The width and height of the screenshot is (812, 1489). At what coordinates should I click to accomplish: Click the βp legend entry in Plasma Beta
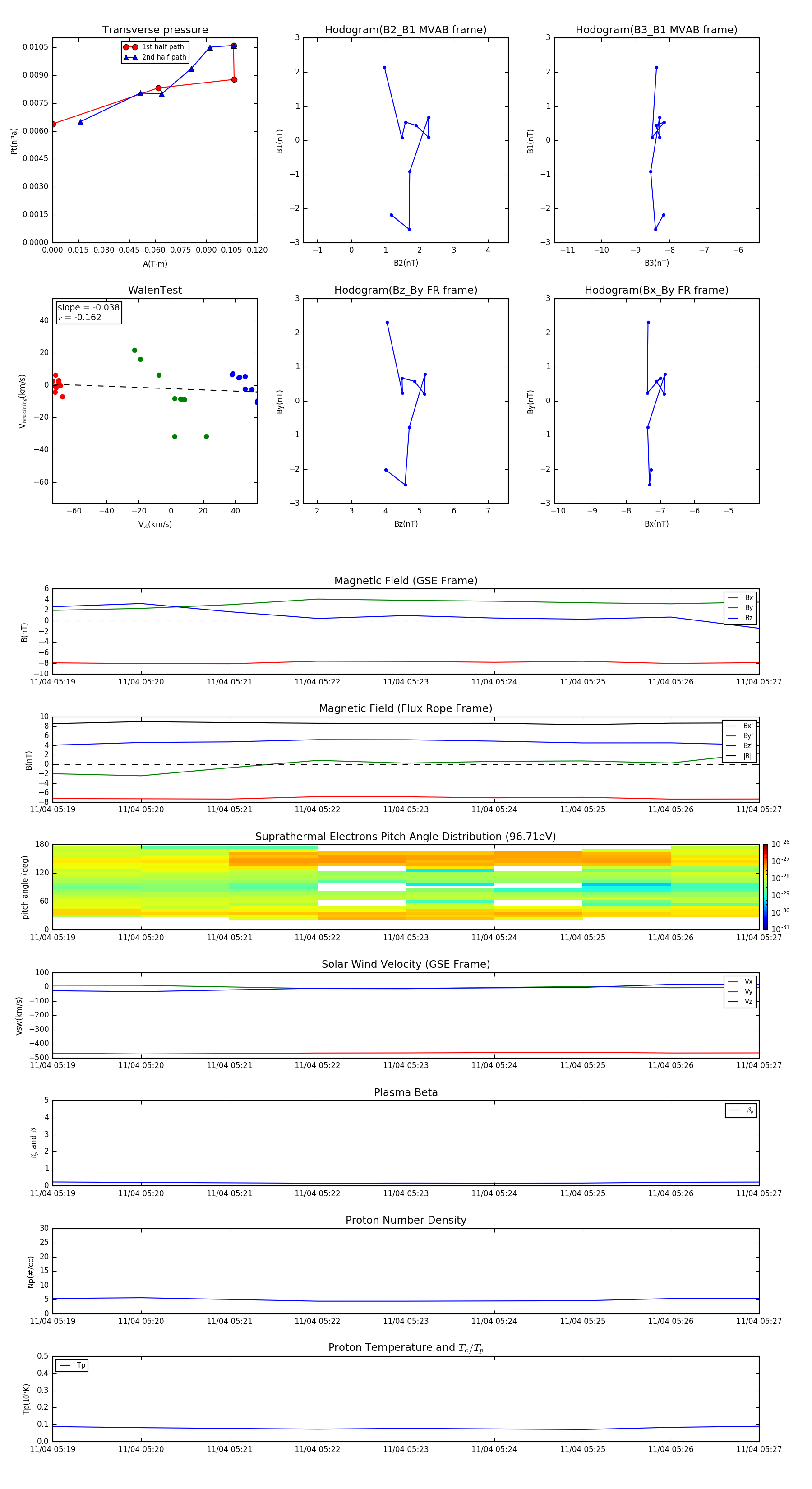[x=741, y=1110]
